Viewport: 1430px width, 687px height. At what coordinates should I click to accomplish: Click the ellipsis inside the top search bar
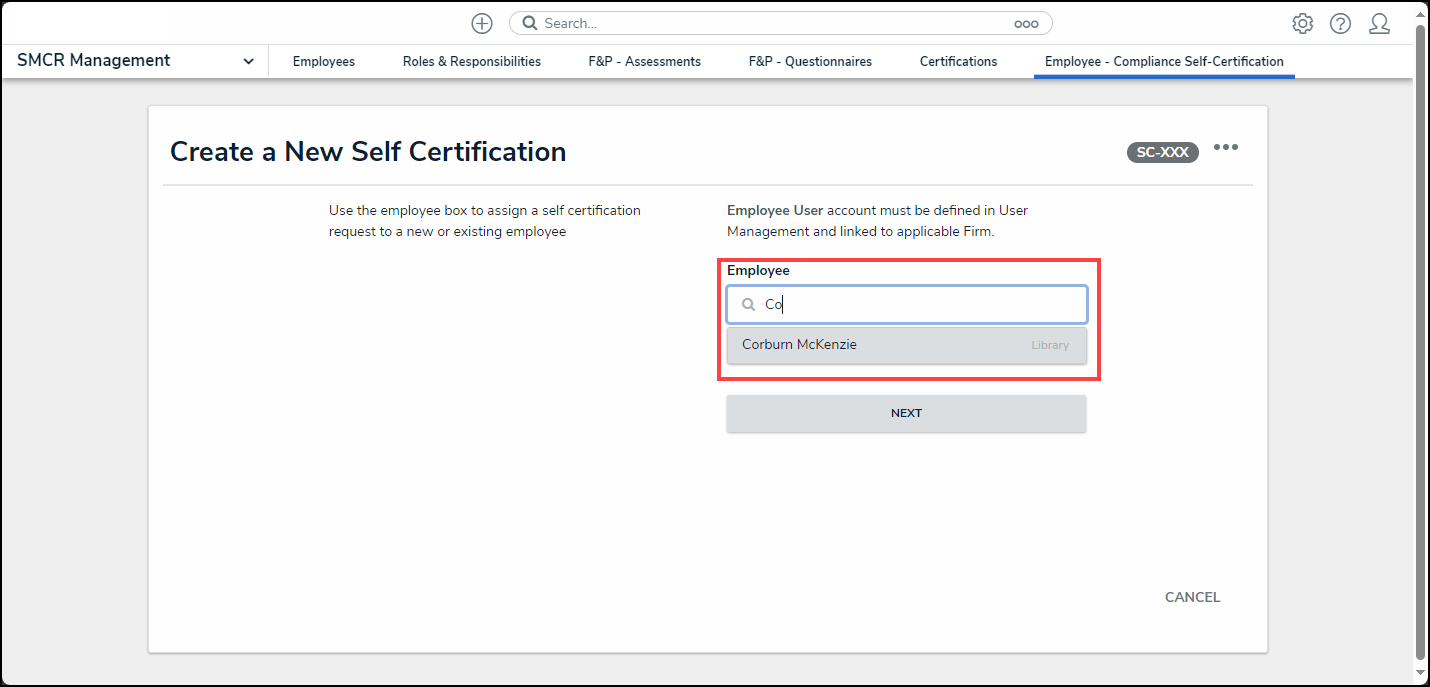pyautogui.click(x=1026, y=24)
